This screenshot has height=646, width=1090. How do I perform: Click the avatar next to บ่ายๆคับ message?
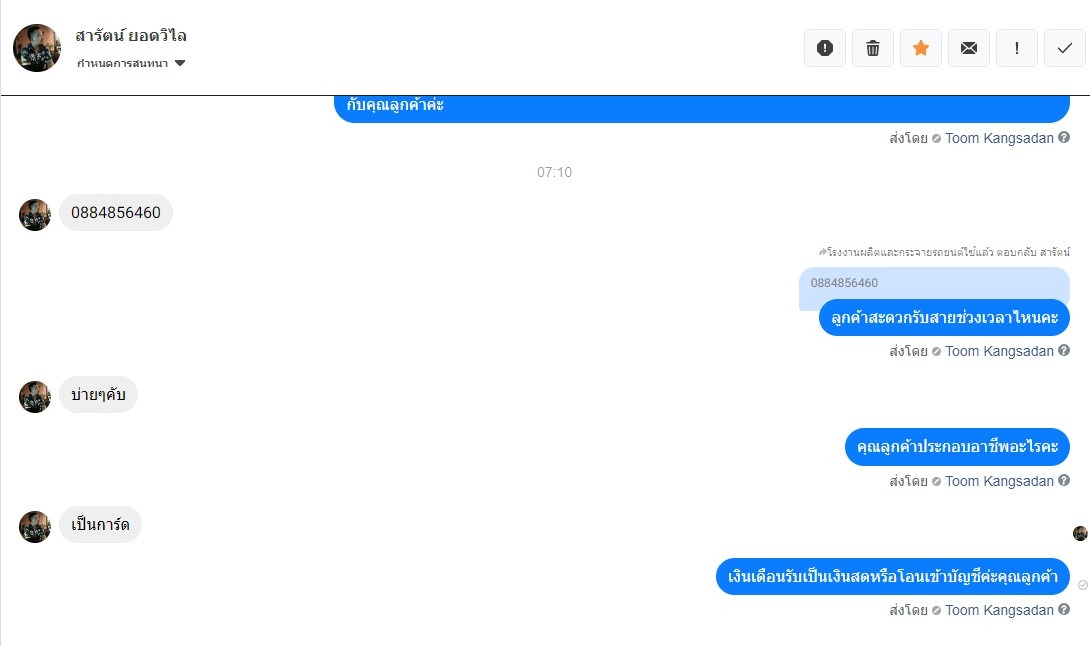click(35, 396)
